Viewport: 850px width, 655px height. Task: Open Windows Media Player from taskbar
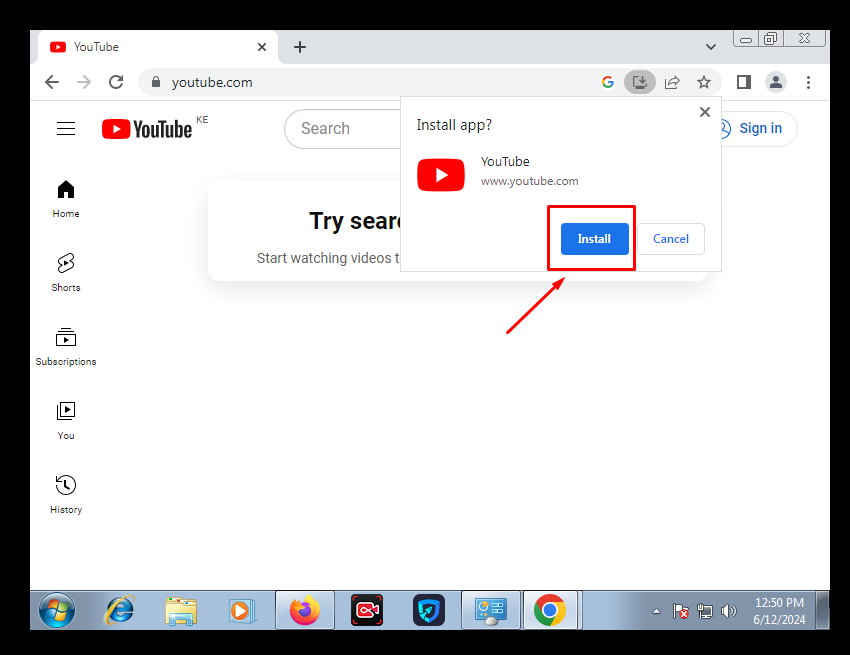pos(241,611)
